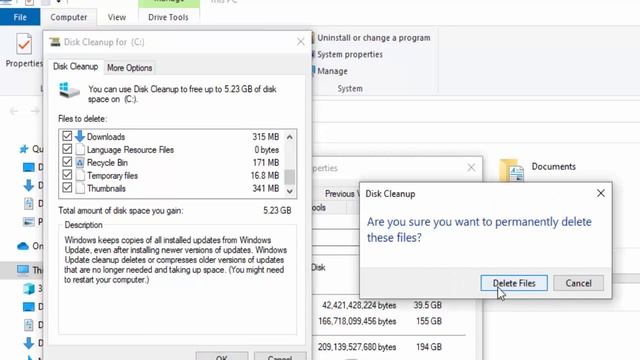Click Manage in the System group
The height and width of the screenshot is (360, 640).
pyautogui.click(x=332, y=71)
